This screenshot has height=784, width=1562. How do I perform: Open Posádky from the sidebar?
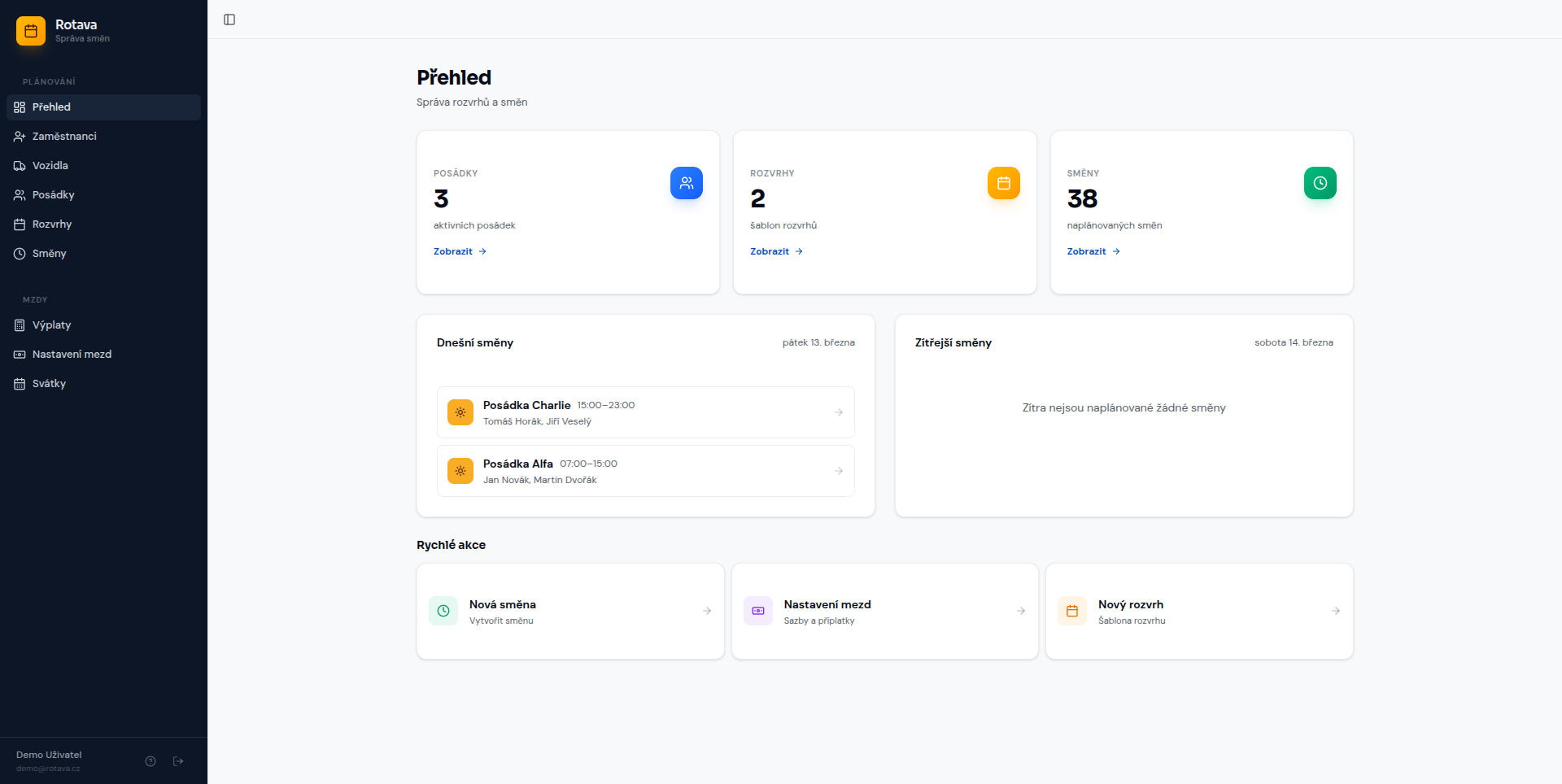point(53,194)
